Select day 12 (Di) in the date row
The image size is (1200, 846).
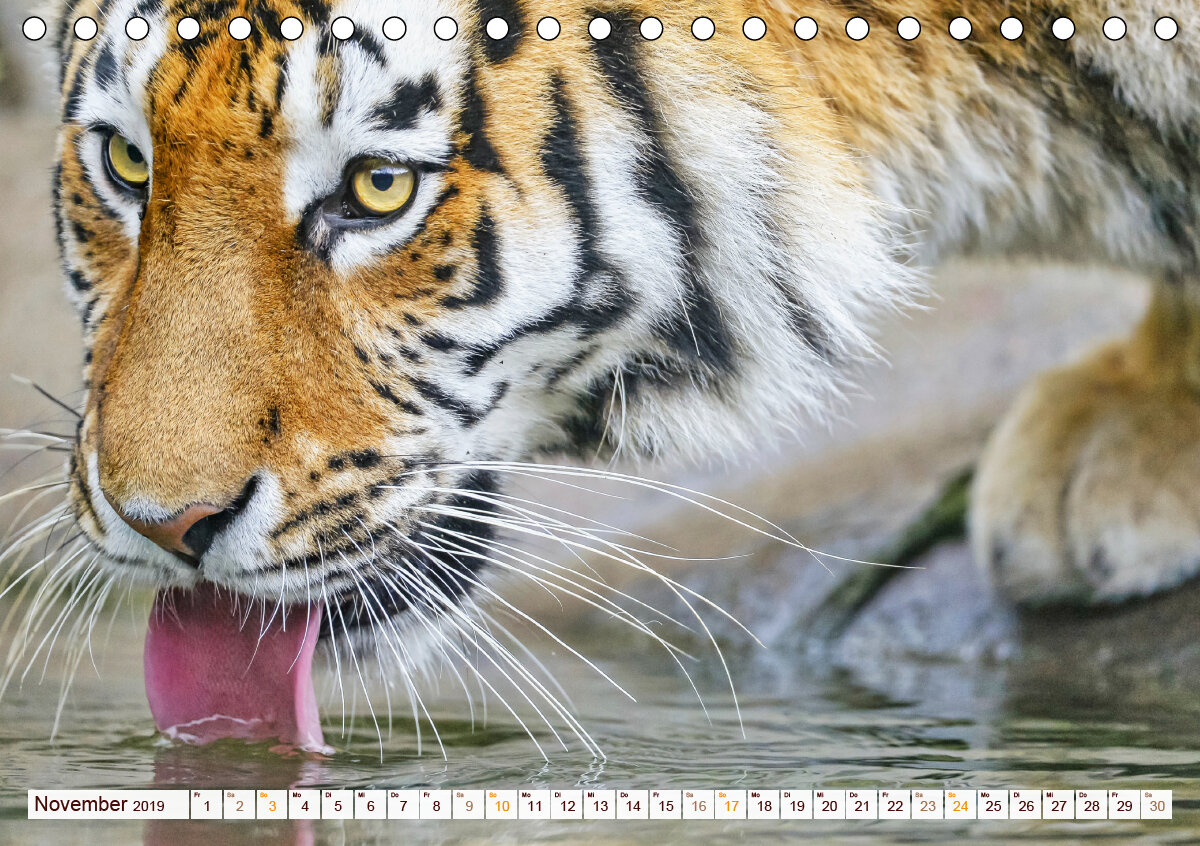point(567,804)
